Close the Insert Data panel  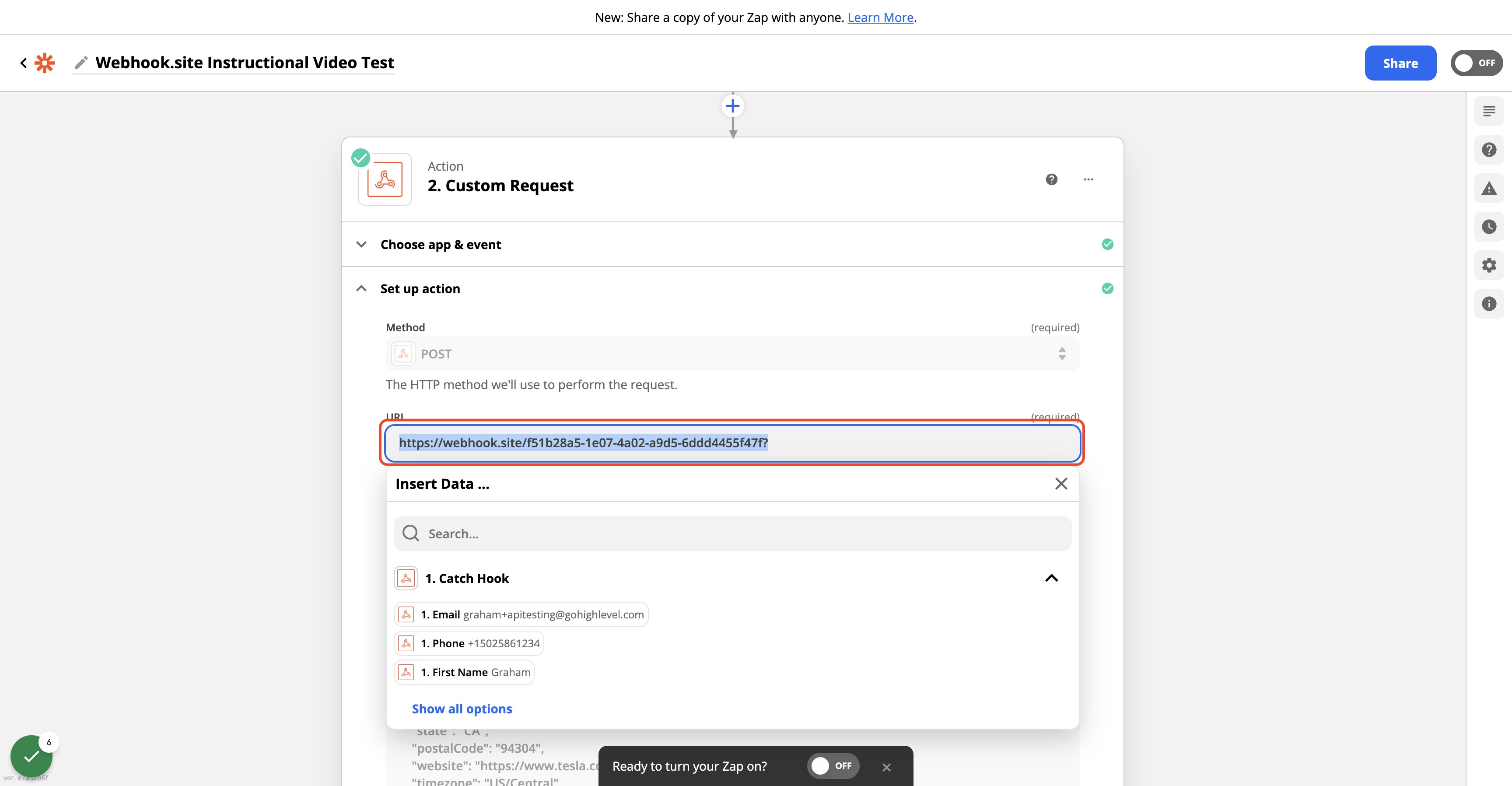tap(1061, 484)
